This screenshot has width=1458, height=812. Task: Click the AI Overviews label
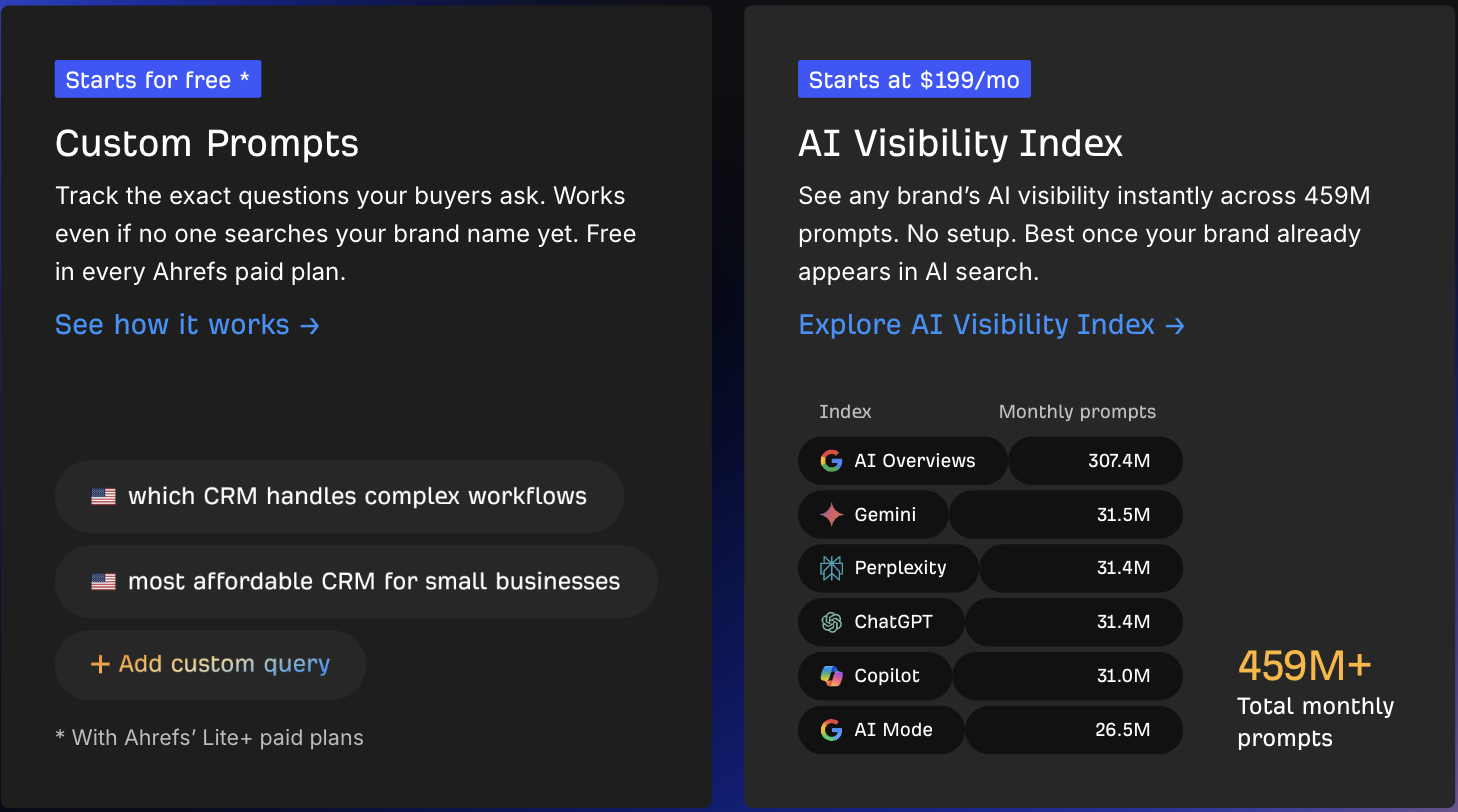(x=915, y=461)
